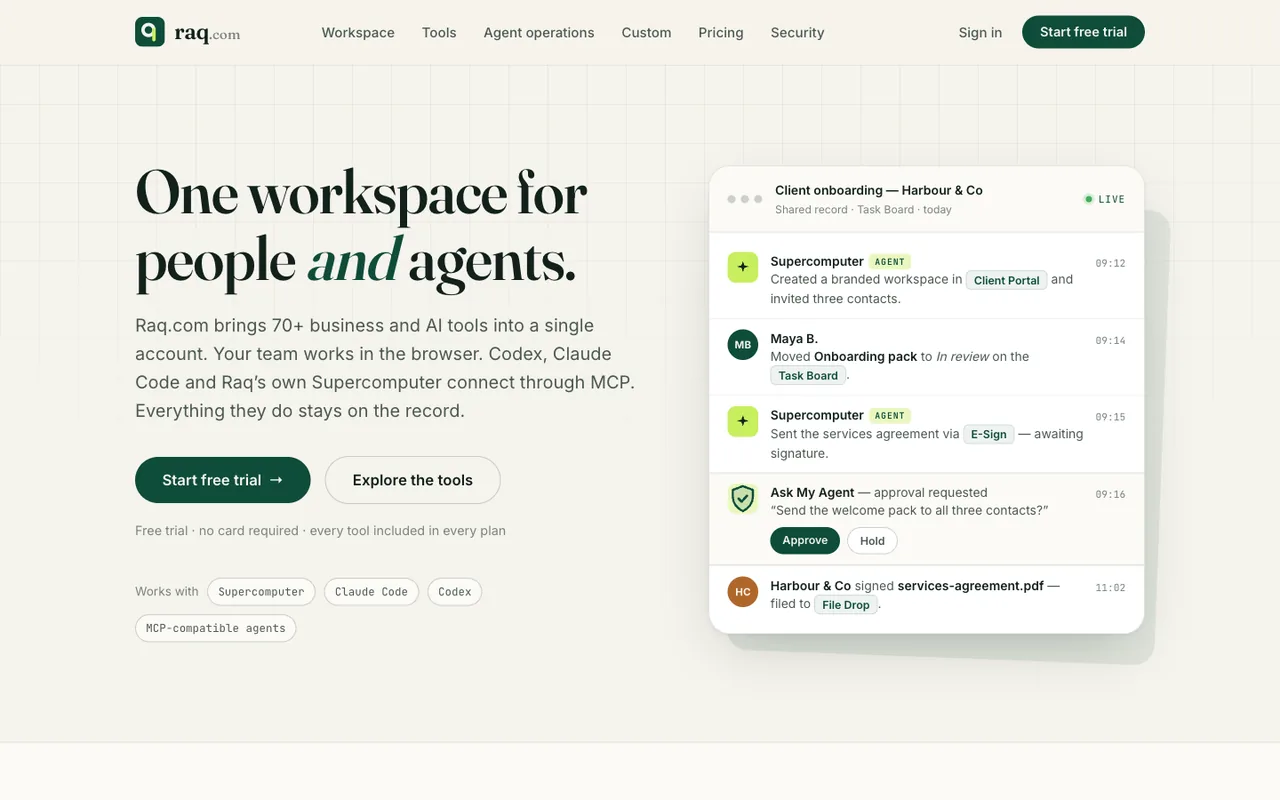The image size is (1280, 800).
Task: Open the E-Sign tag
Action: 988,434
